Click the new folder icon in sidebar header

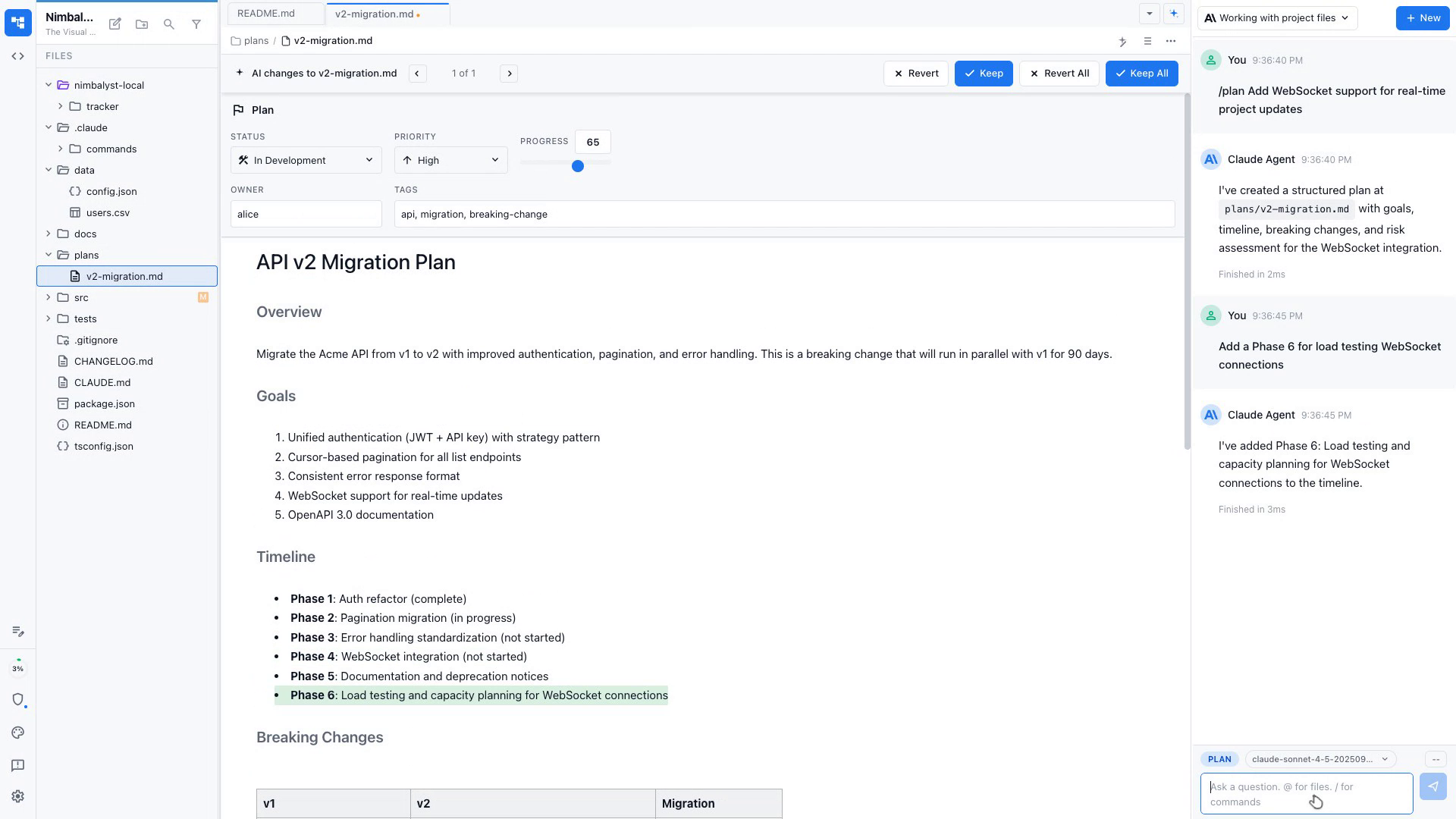point(142,24)
